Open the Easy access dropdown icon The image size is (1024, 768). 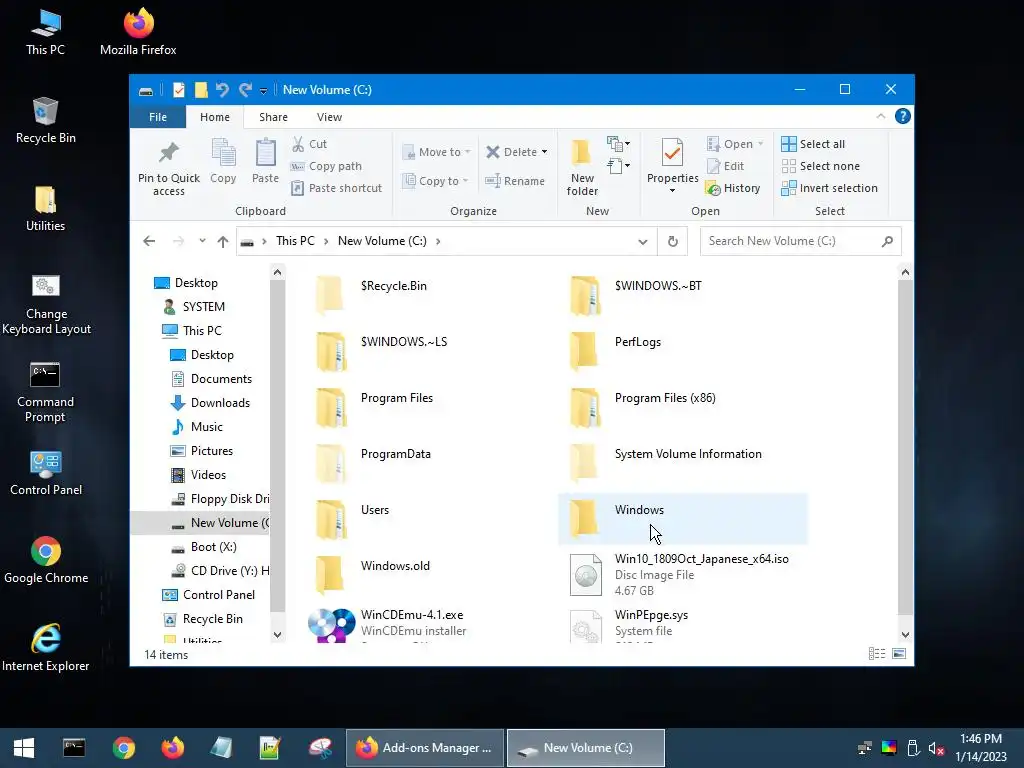(618, 166)
